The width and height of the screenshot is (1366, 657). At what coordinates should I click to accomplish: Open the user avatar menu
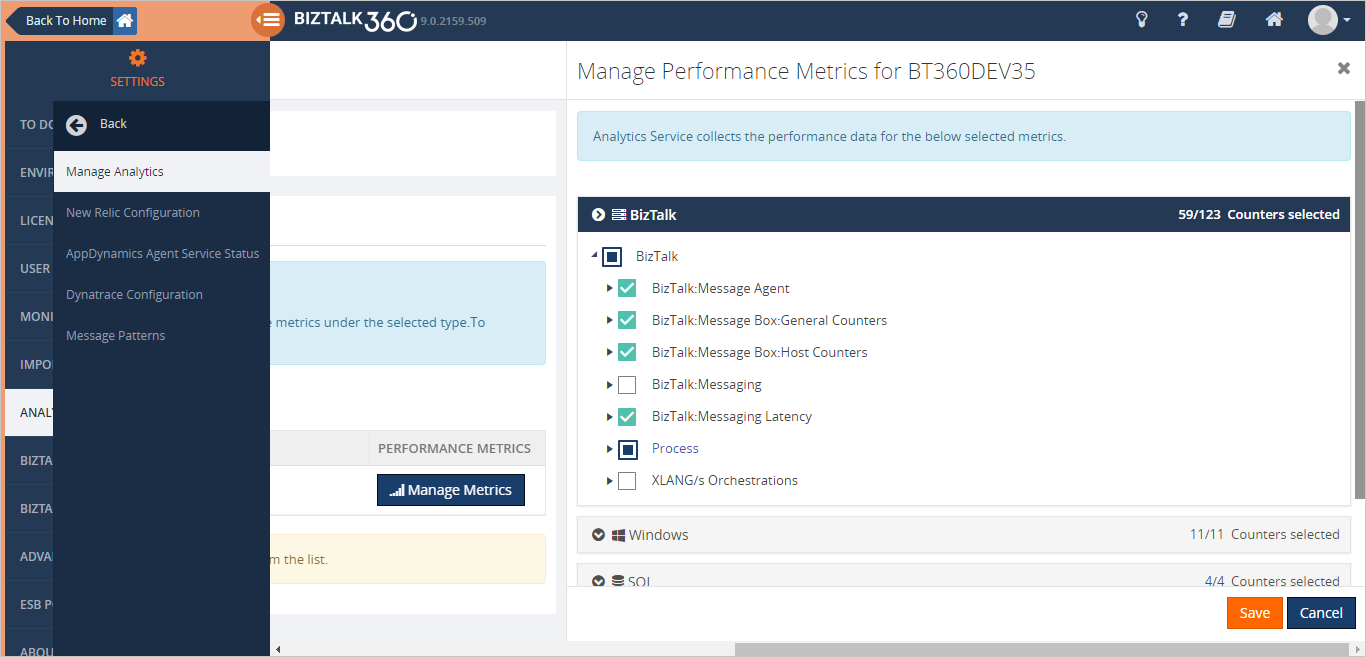pyautogui.click(x=1329, y=20)
